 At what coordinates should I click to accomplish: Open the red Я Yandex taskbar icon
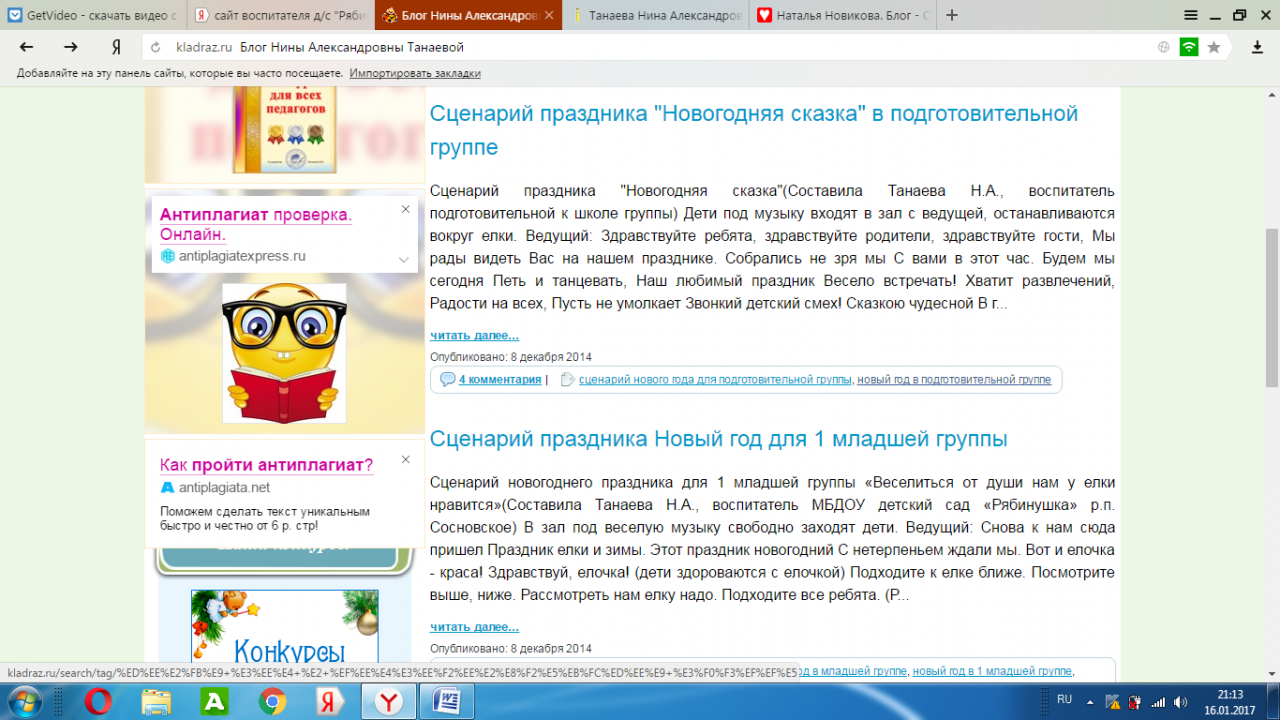(x=330, y=702)
